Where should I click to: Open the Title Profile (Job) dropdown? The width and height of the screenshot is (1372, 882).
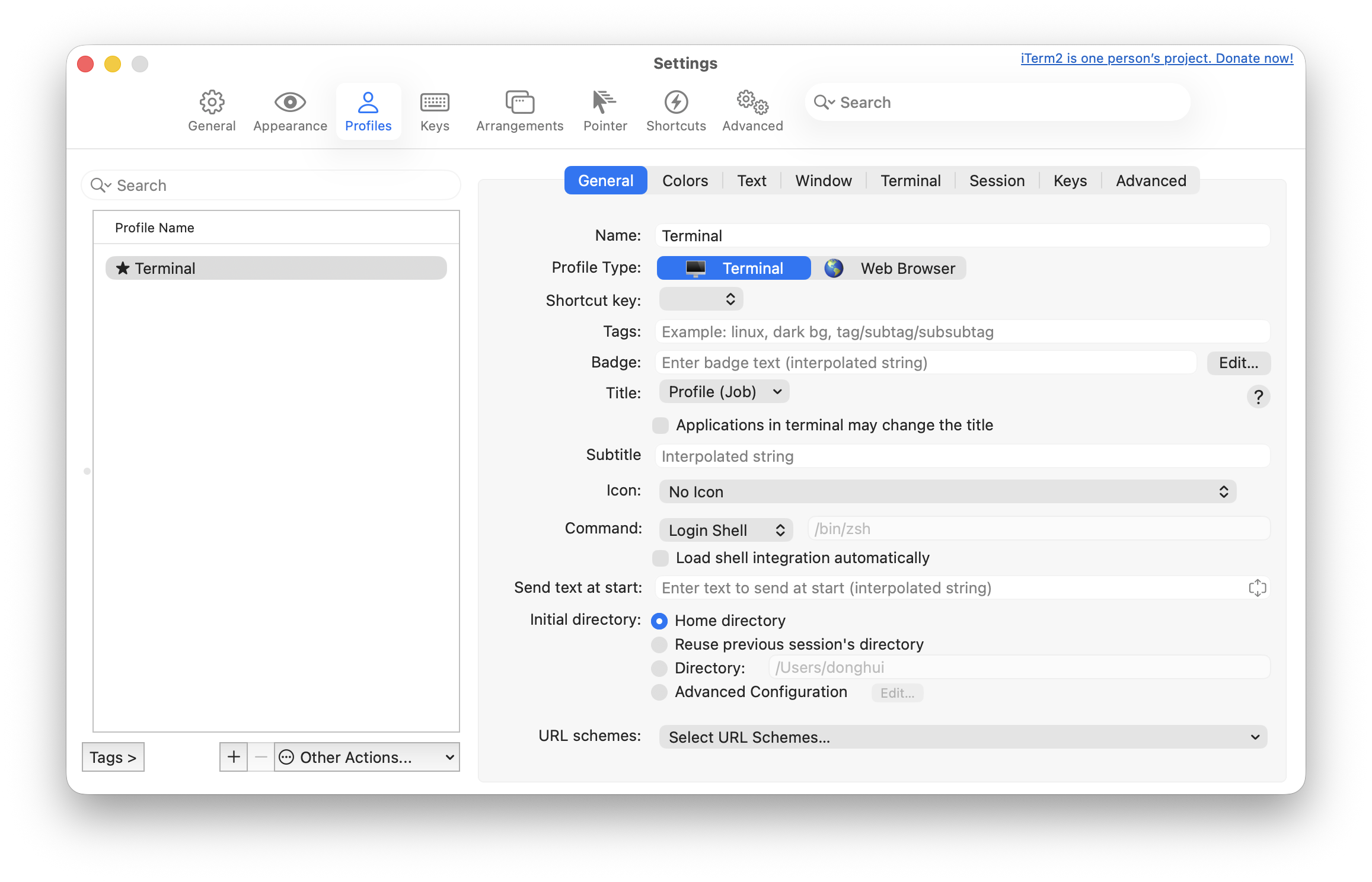tap(724, 391)
